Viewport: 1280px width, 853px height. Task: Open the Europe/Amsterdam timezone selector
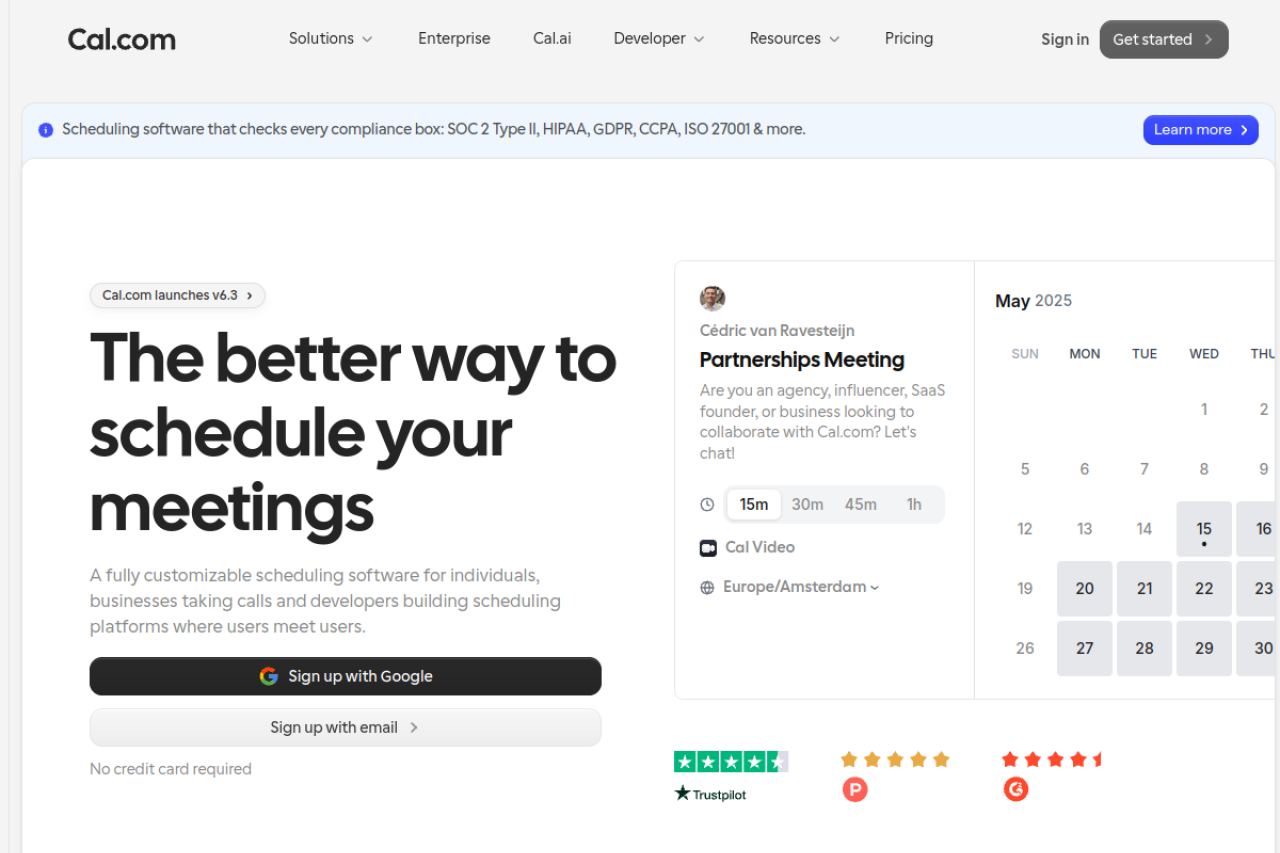(801, 587)
